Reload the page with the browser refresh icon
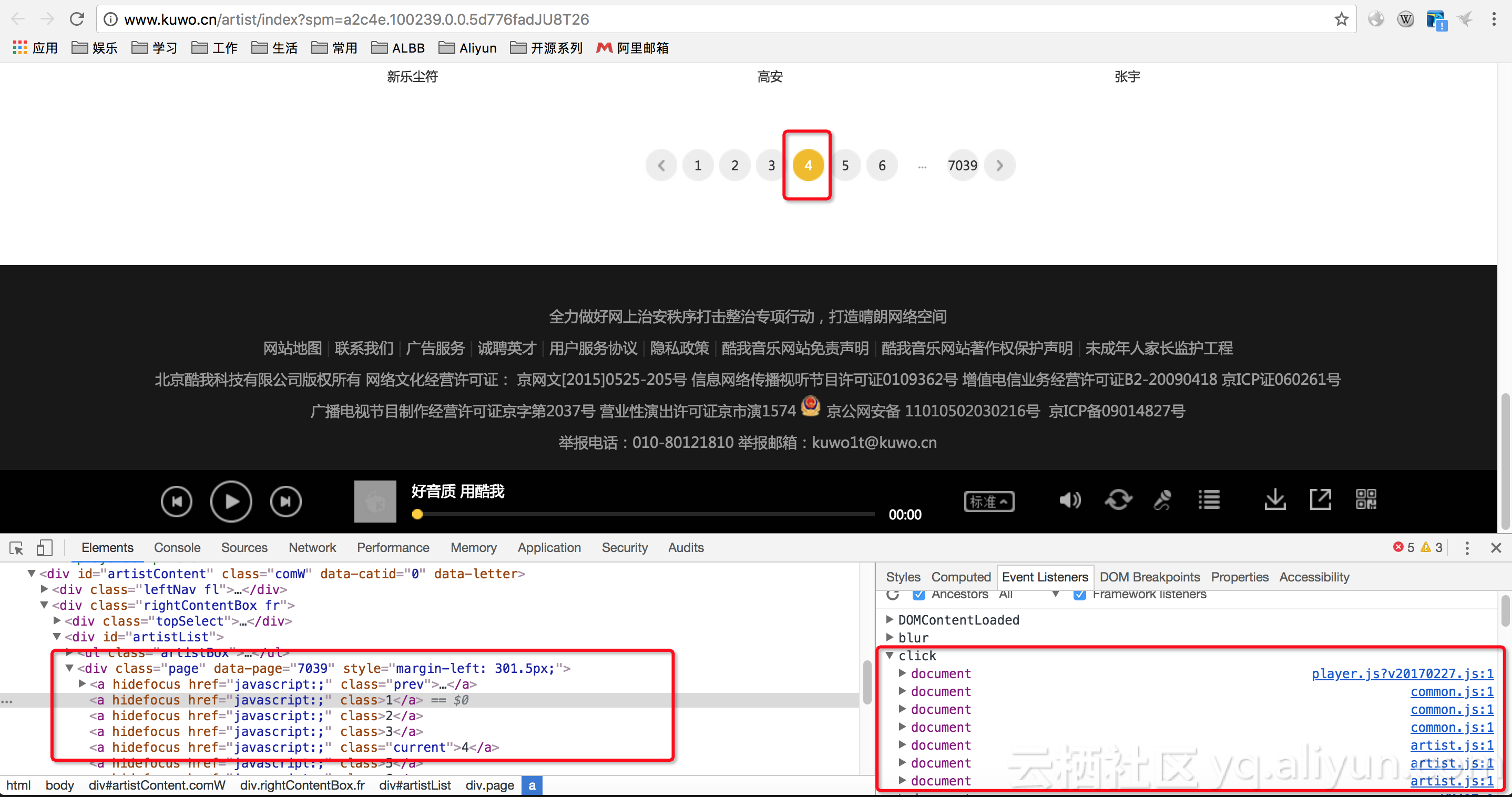The height and width of the screenshot is (797, 1512). click(x=77, y=19)
